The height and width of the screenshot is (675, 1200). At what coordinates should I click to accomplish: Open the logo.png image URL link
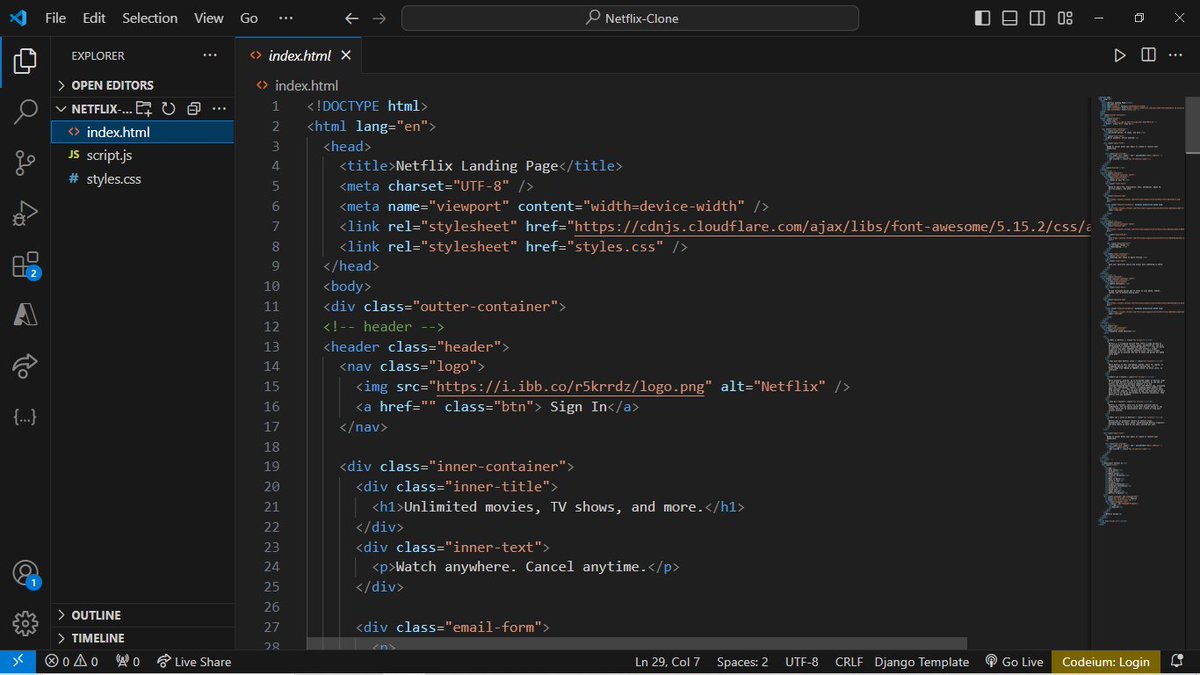click(x=572, y=386)
